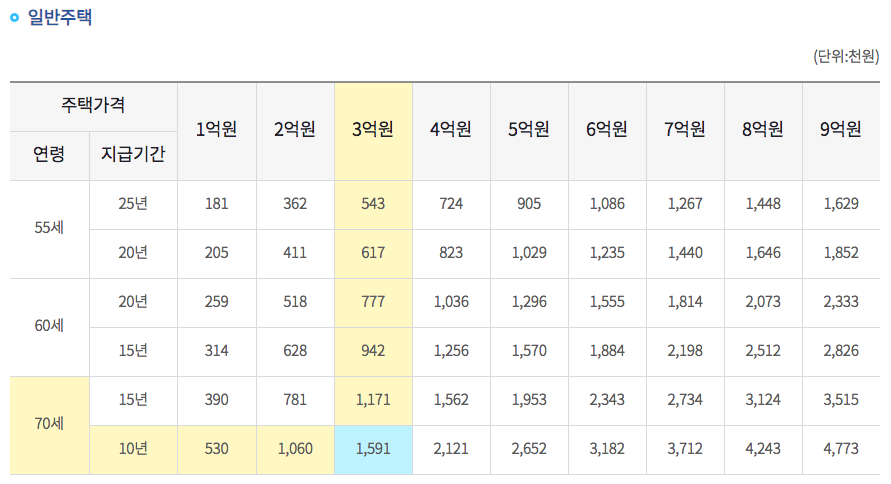Click the cell showing 823
Viewport: 891px width, 484px height.
pos(451,254)
